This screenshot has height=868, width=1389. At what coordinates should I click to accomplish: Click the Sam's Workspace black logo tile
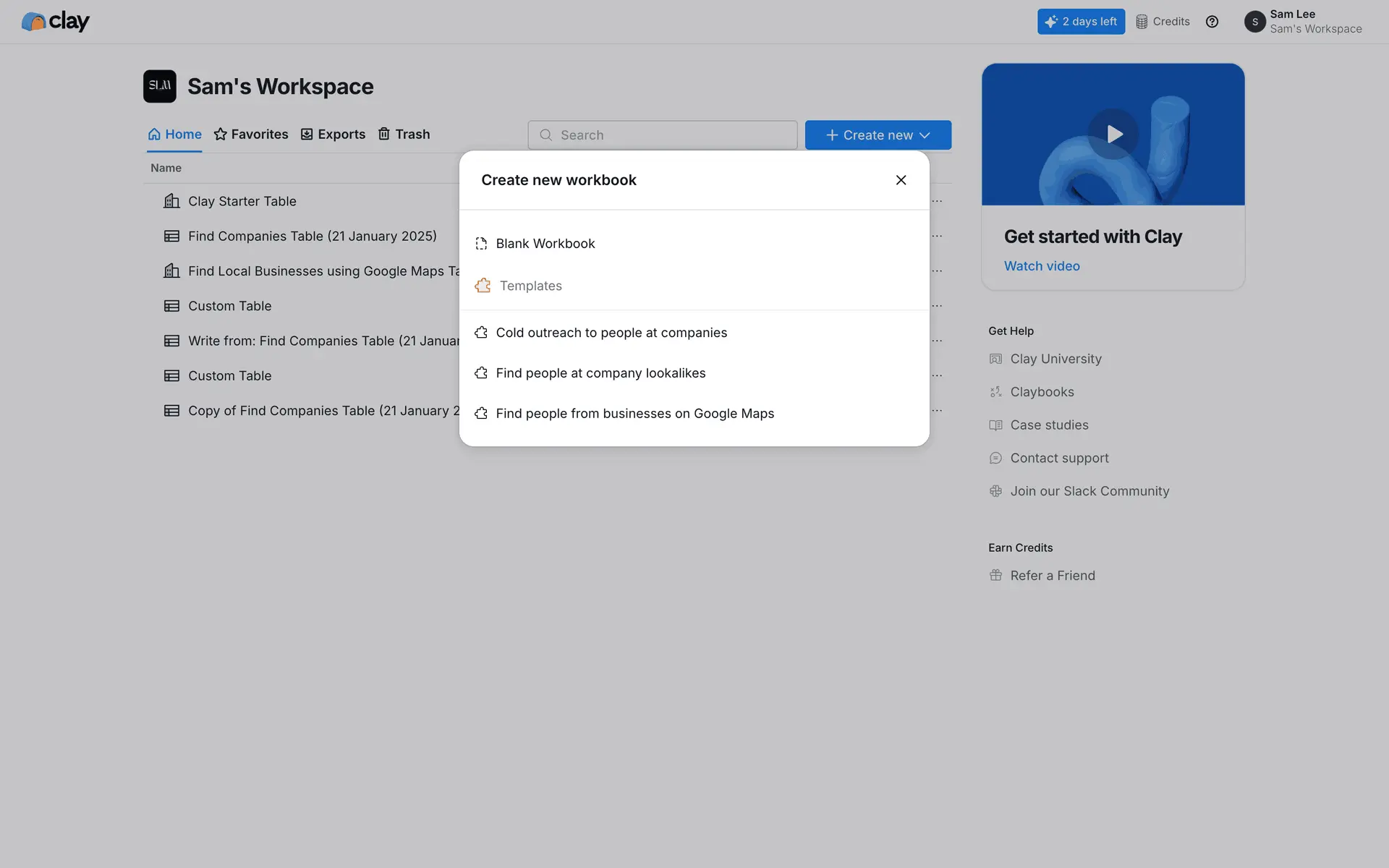[x=160, y=86]
